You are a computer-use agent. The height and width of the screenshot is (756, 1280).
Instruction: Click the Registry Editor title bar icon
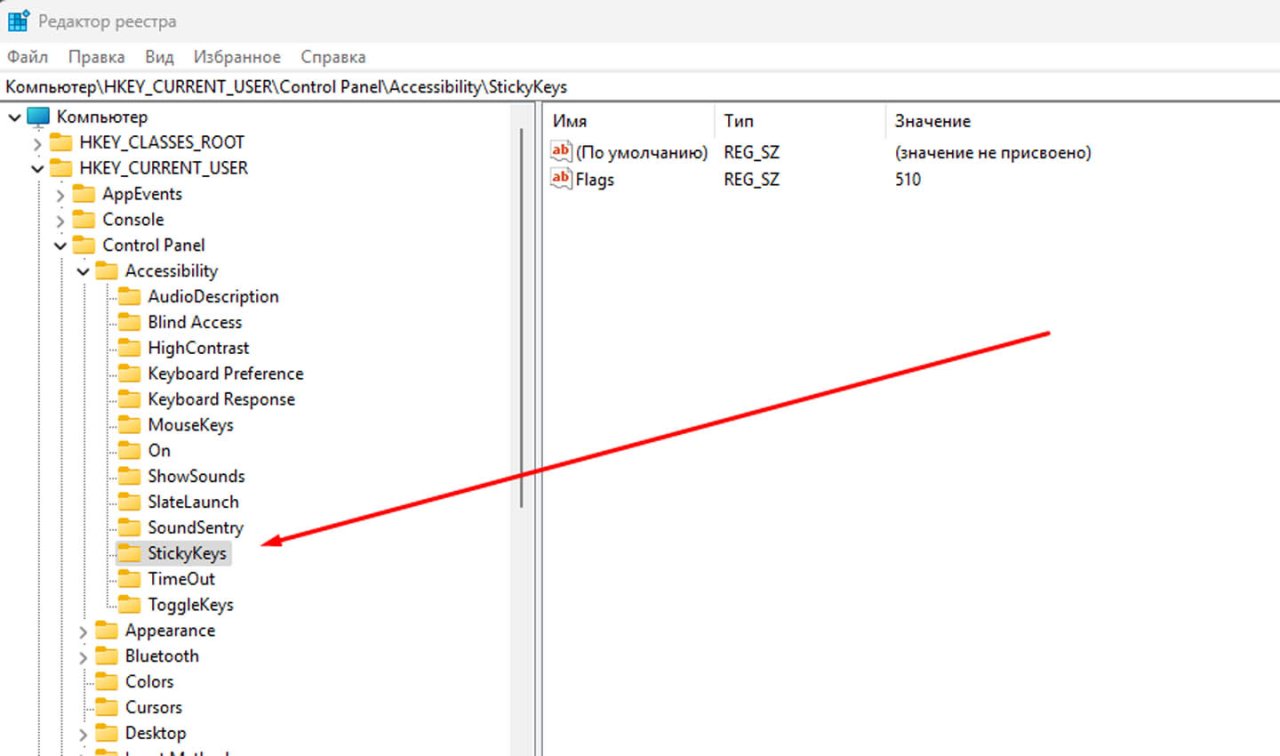tap(18, 20)
